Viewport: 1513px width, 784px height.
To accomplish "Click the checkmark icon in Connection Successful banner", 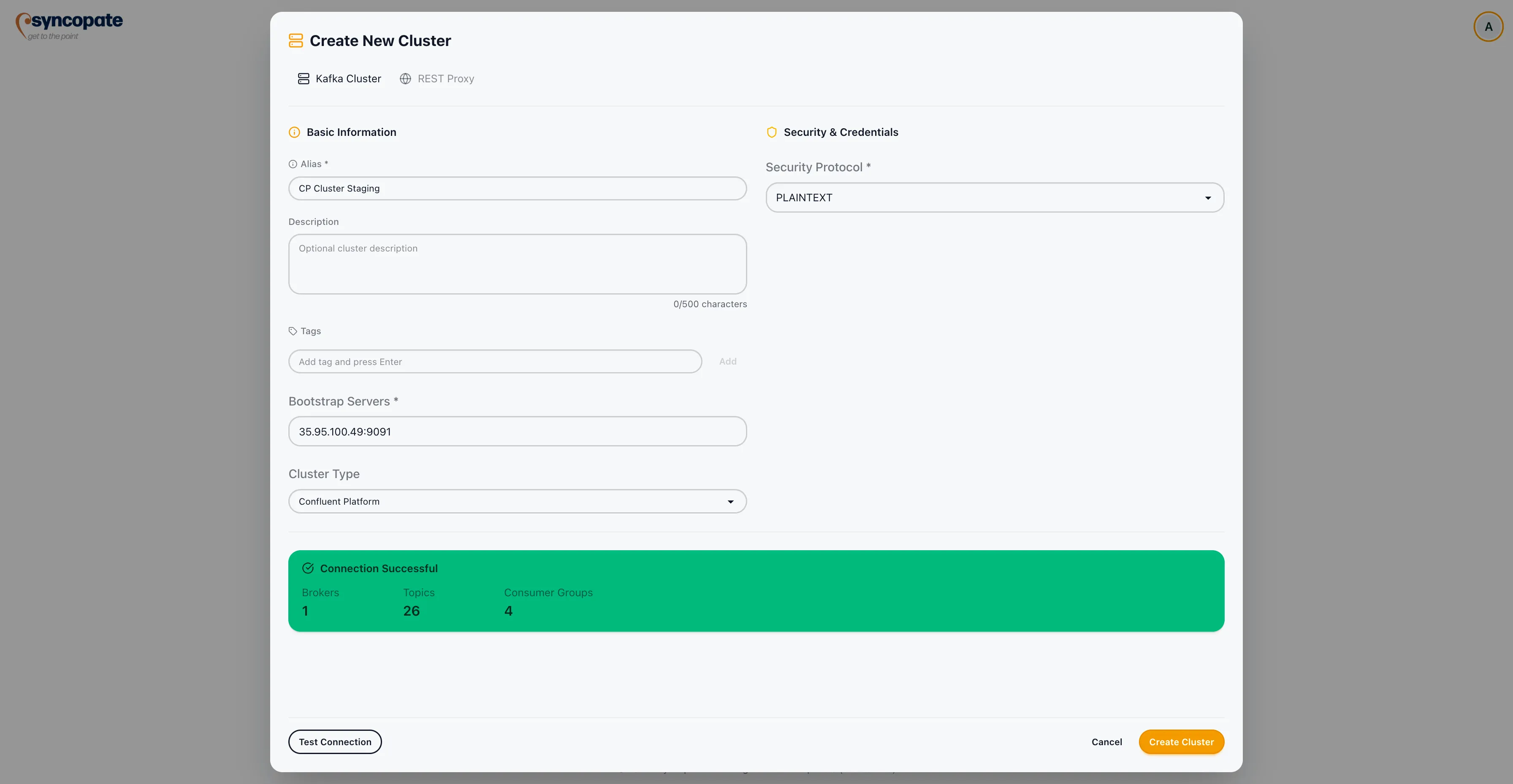I will (x=308, y=568).
